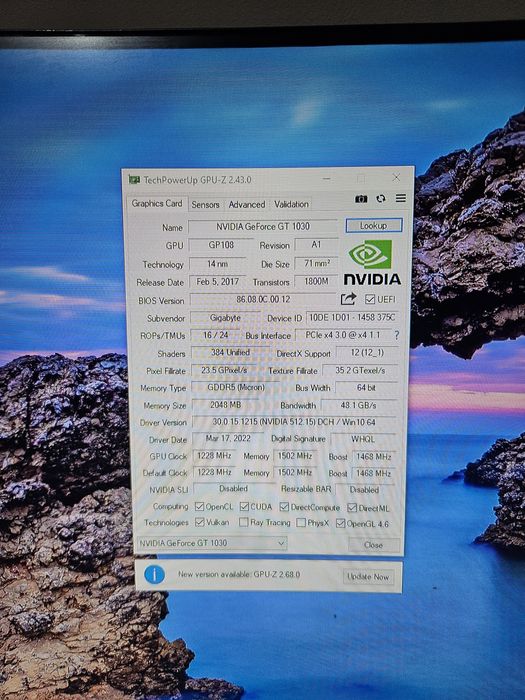Click the Memory Type GDDR5 (Micron) field
525x700 pixels.
(x=236, y=388)
